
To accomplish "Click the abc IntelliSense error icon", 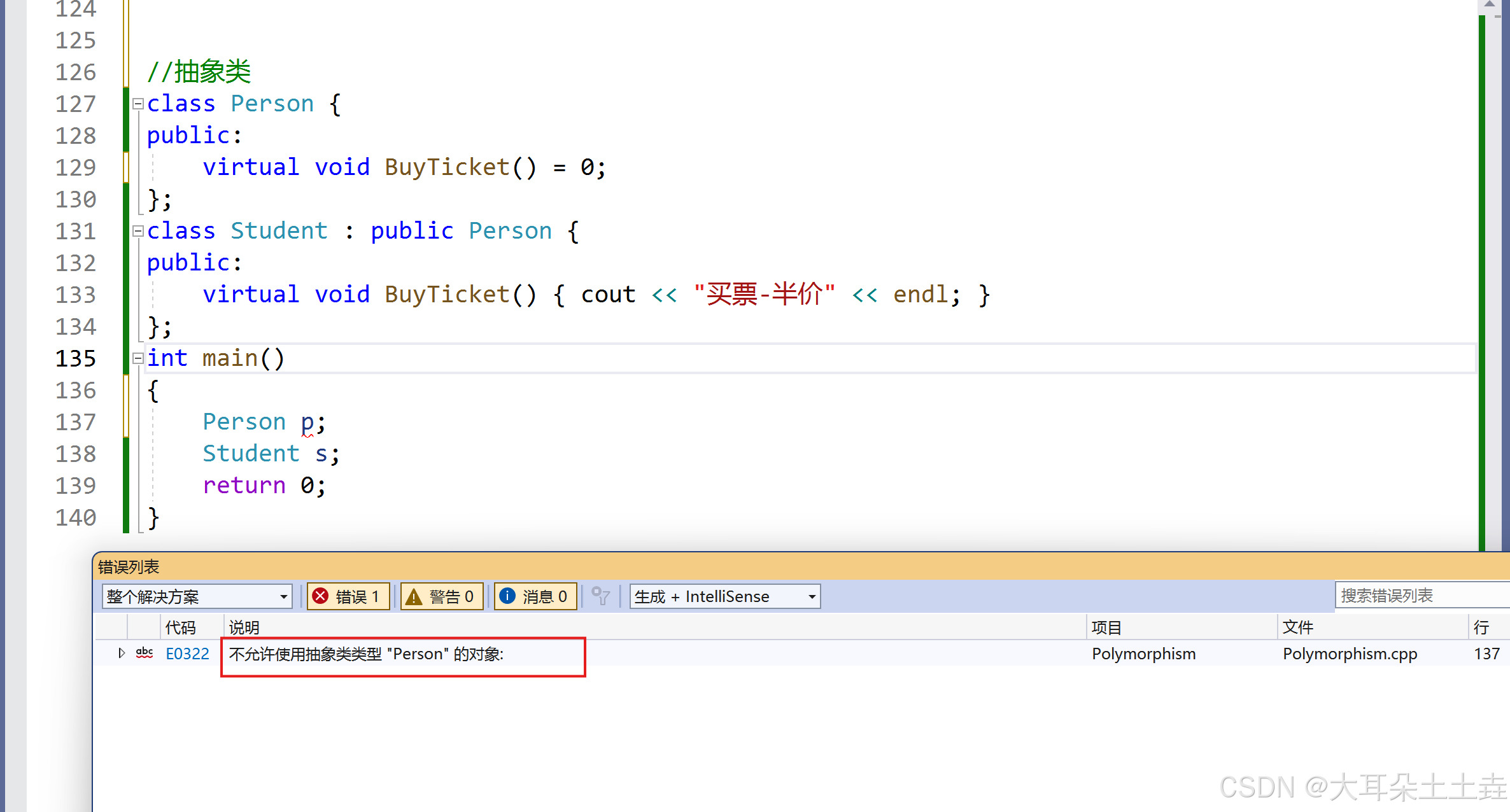I will (x=145, y=653).
